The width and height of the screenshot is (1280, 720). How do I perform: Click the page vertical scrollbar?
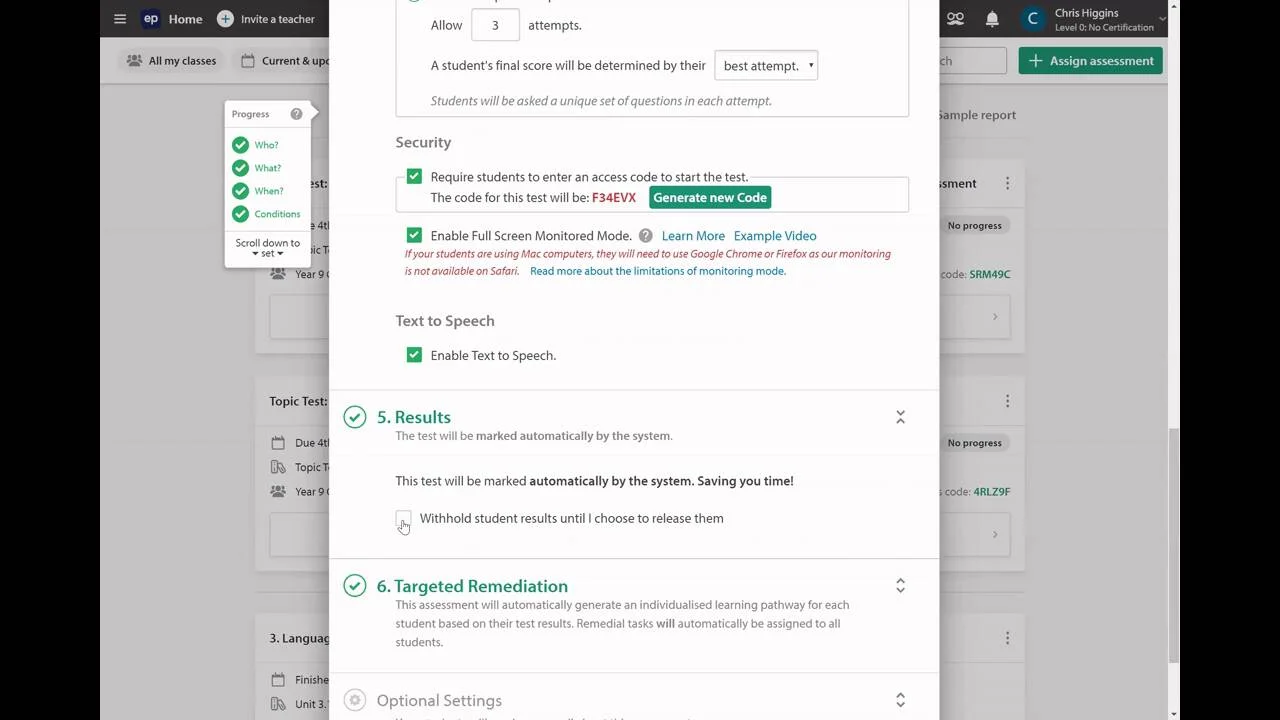click(1174, 545)
